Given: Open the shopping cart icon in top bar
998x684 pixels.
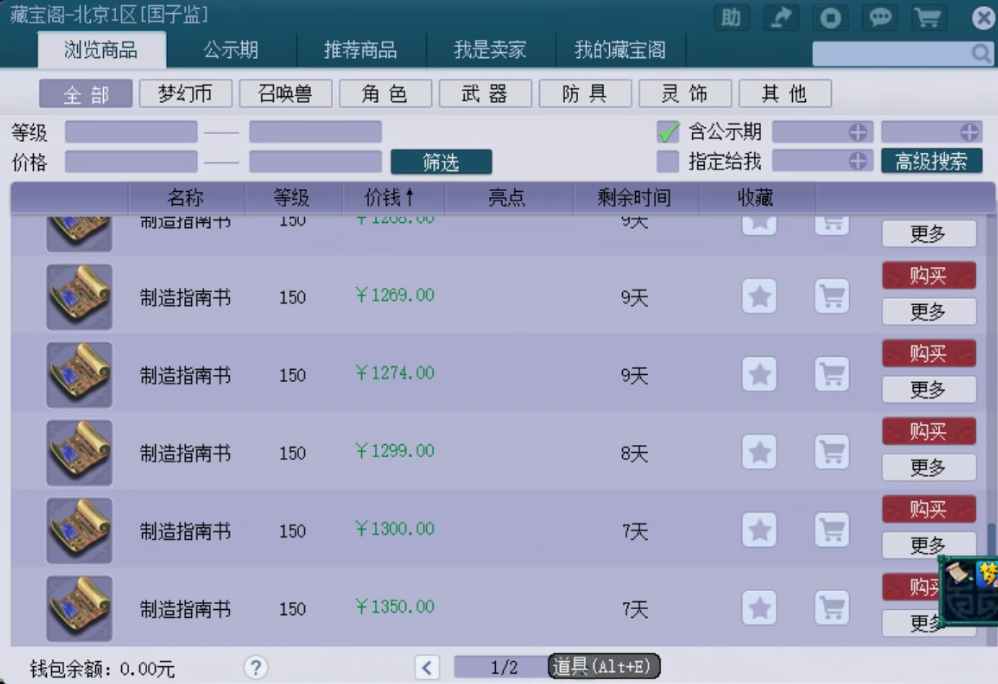Looking at the screenshot, I should point(930,17).
